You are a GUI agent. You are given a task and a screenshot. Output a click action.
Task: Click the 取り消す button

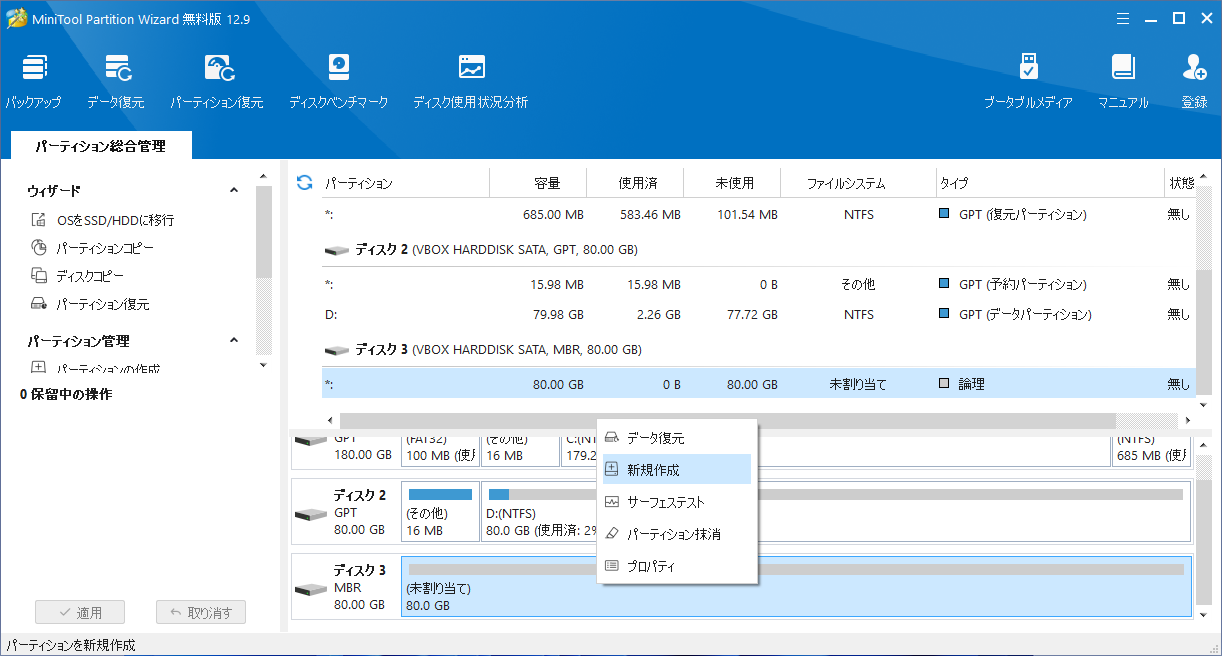pos(200,611)
